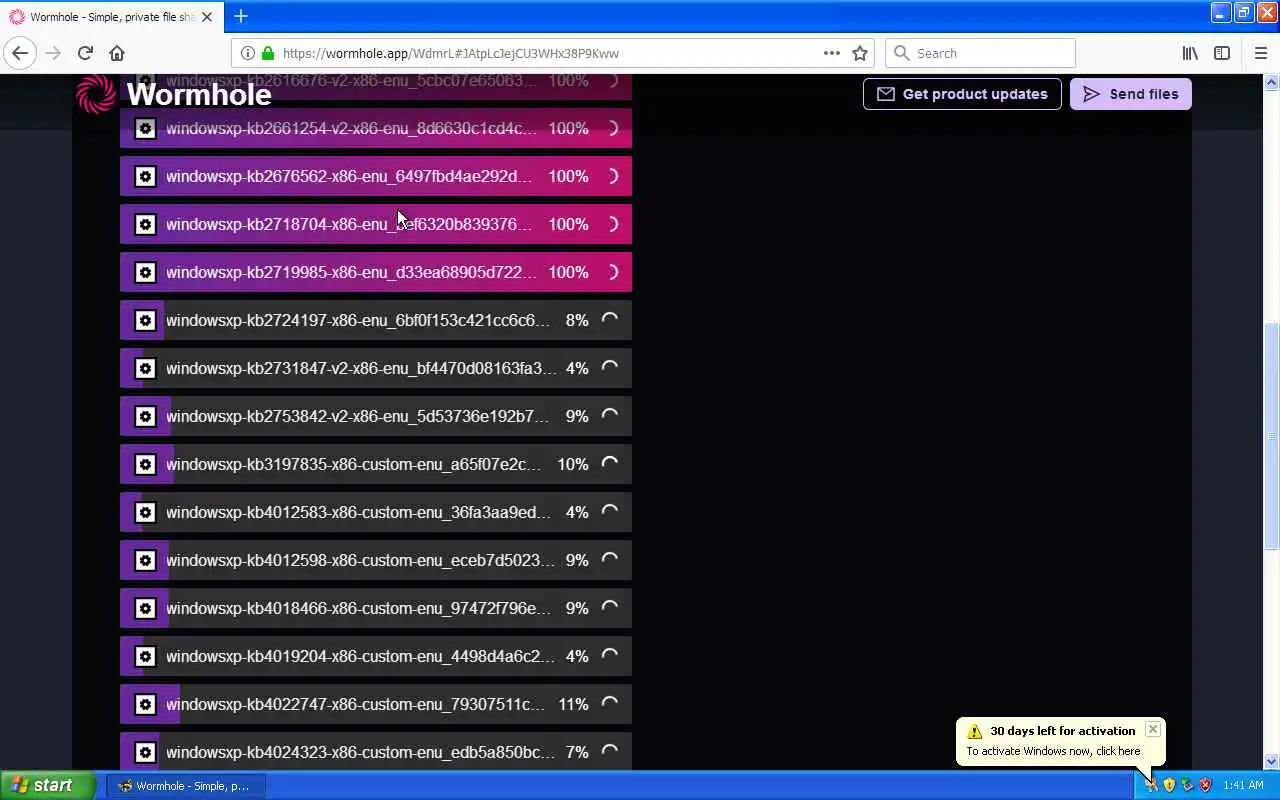Click the red shield tray icon
The image size is (1280, 800).
point(1205,785)
